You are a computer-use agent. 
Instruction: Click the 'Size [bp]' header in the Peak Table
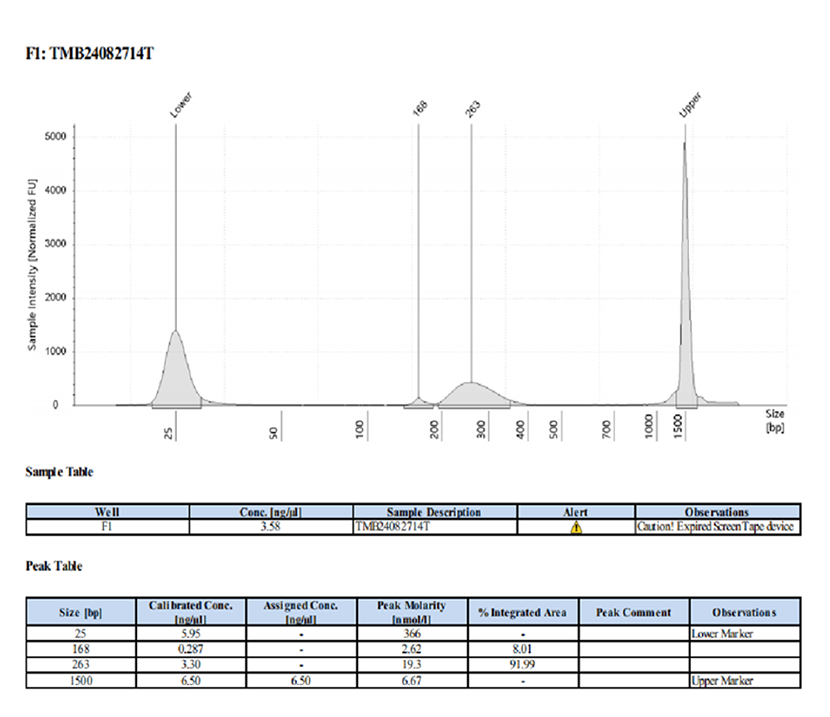coord(80,613)
